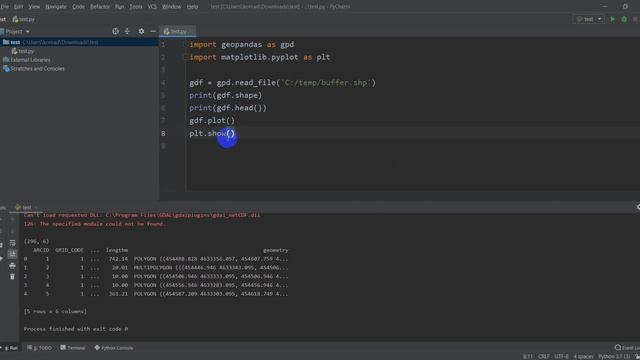The width and height of the screenshot is (640, 360).
Task: Open Project panel settings gear
Action: 141,31
